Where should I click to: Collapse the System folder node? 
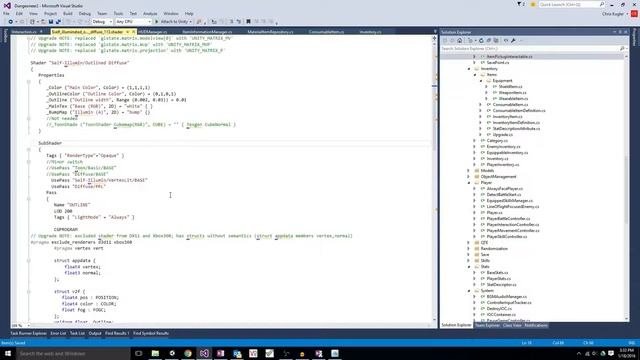(x=469, y=291)
